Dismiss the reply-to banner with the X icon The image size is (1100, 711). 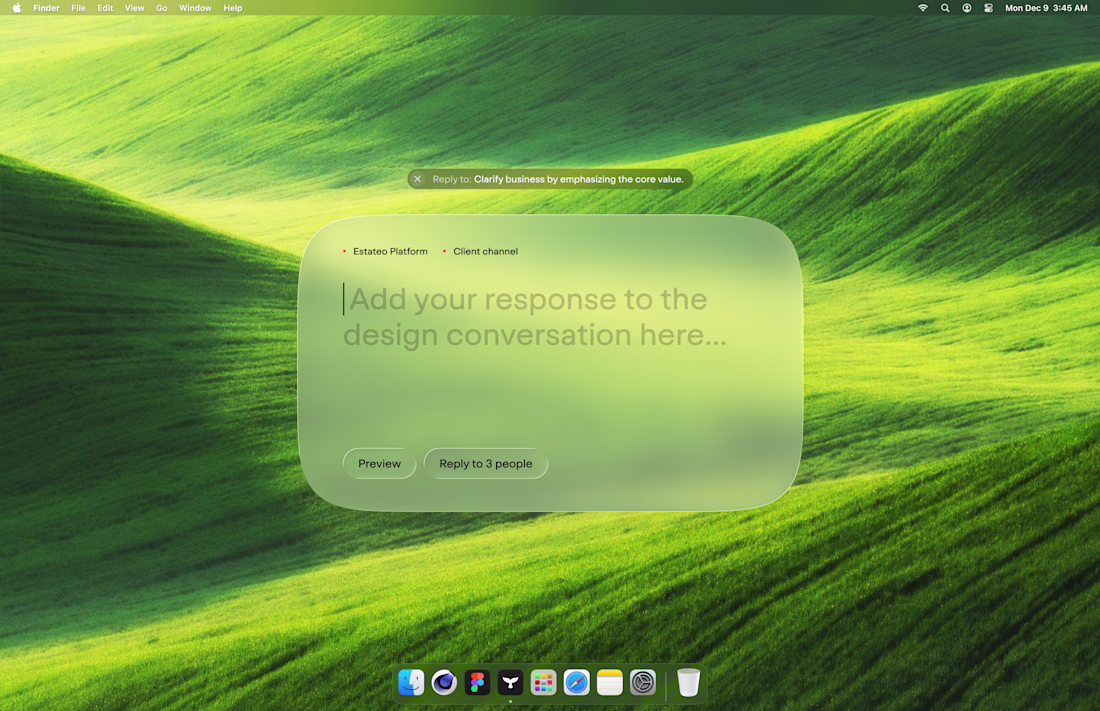[x=417, y=179]
